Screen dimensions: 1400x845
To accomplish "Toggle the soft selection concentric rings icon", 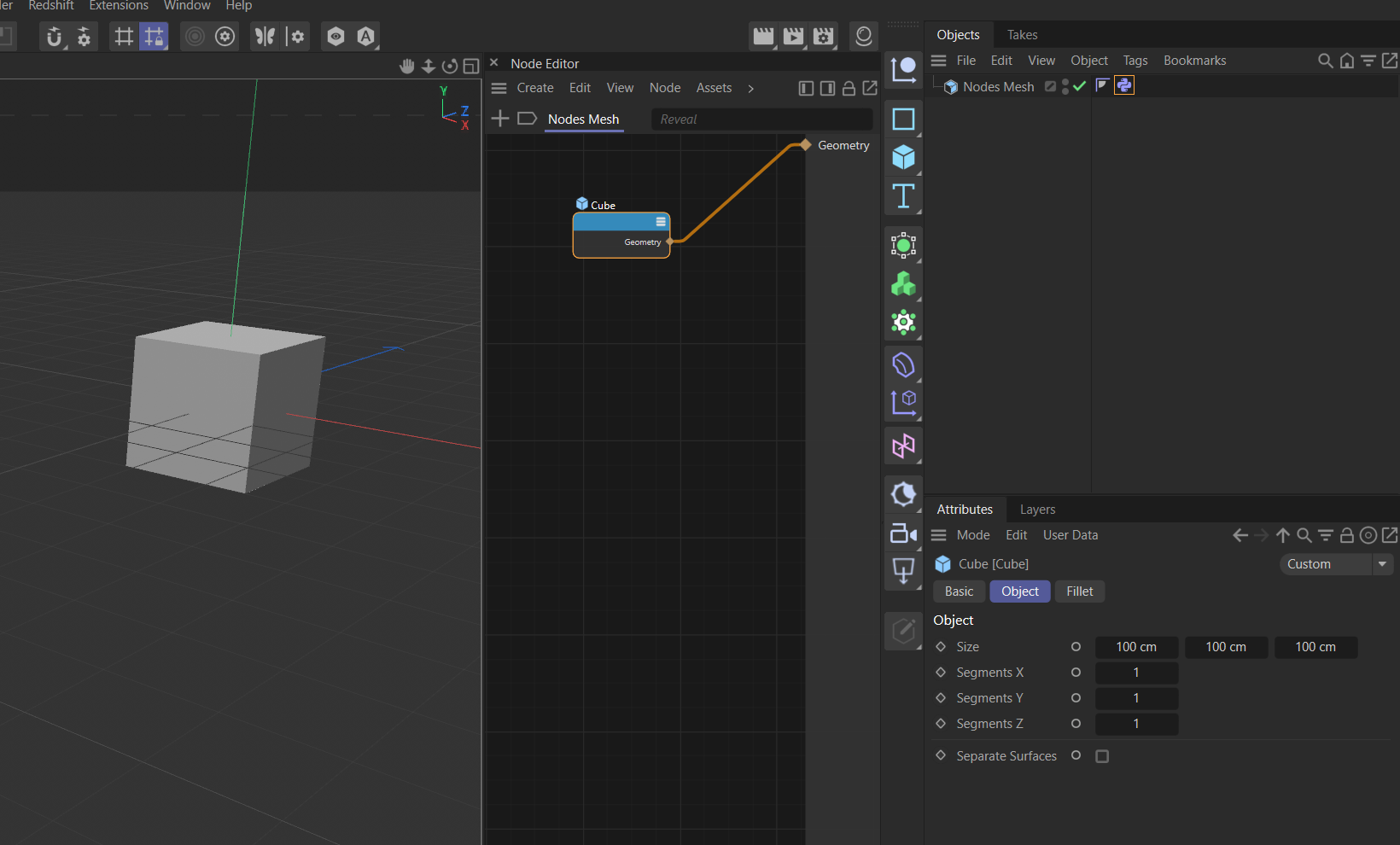I will [195, 37].
